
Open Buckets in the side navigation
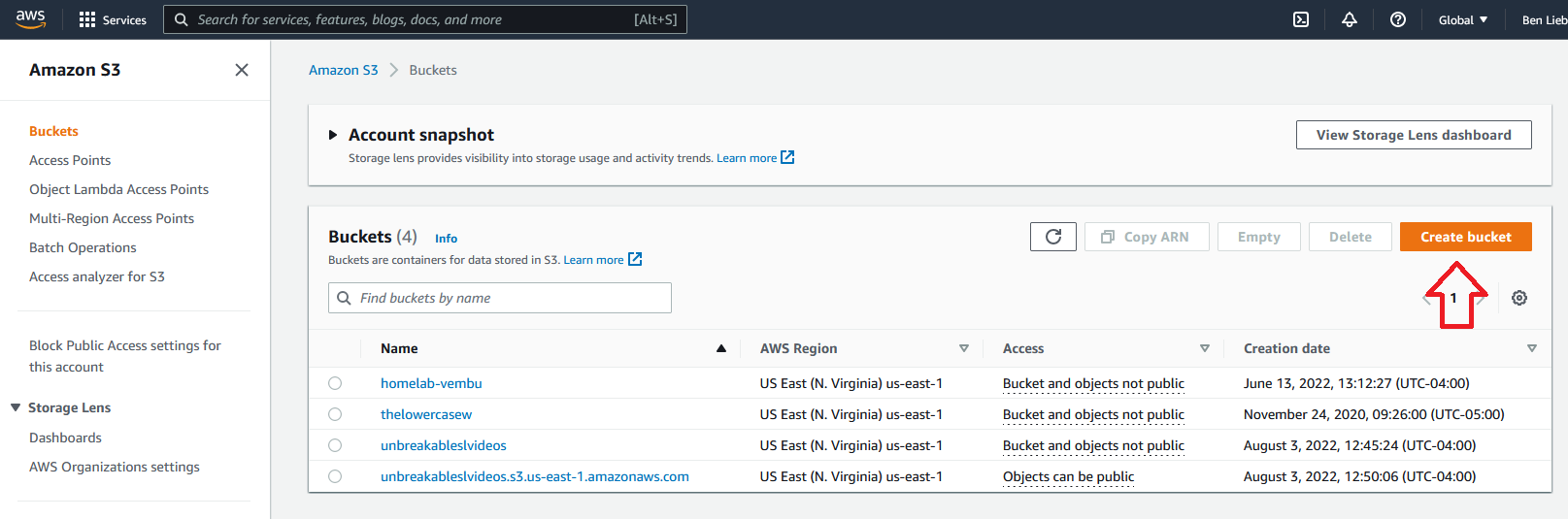point(53,131)
